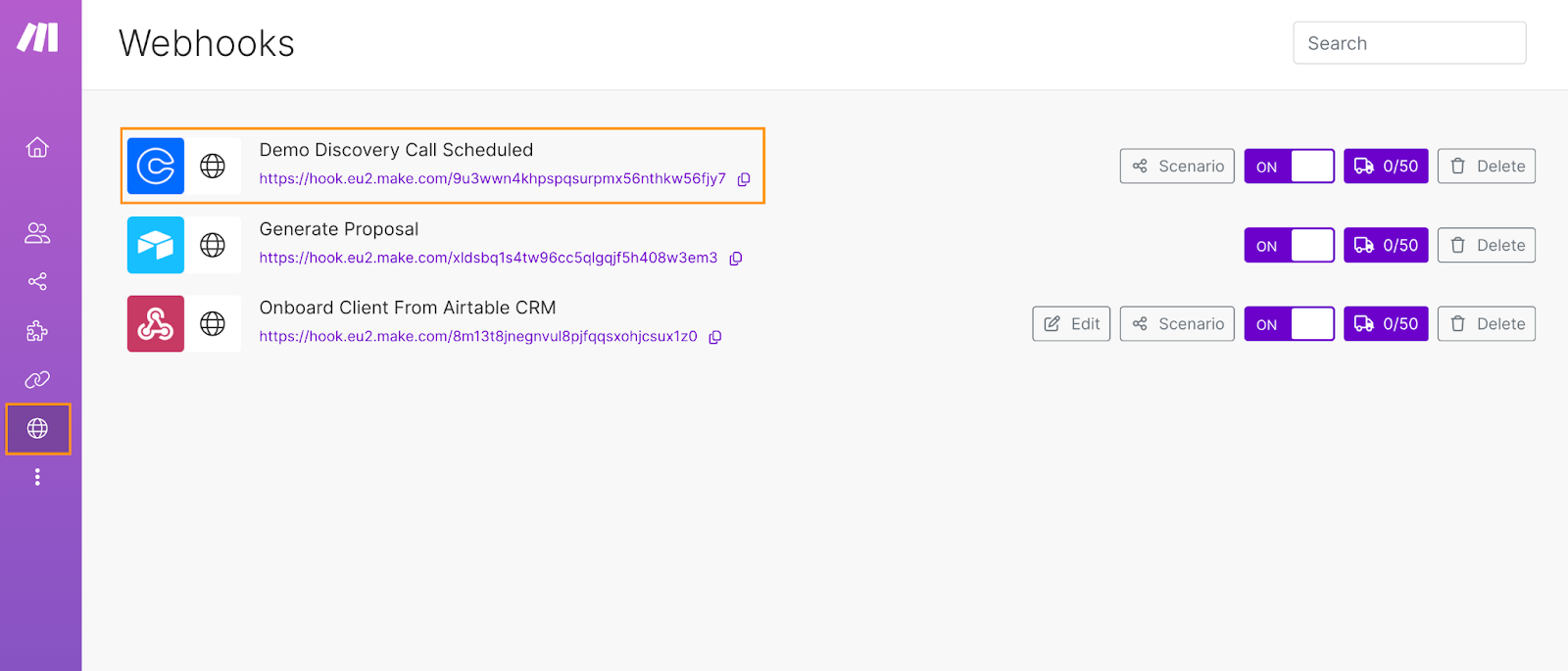
Task: Go to Home in the sidebar
Action: click(37, 147)
